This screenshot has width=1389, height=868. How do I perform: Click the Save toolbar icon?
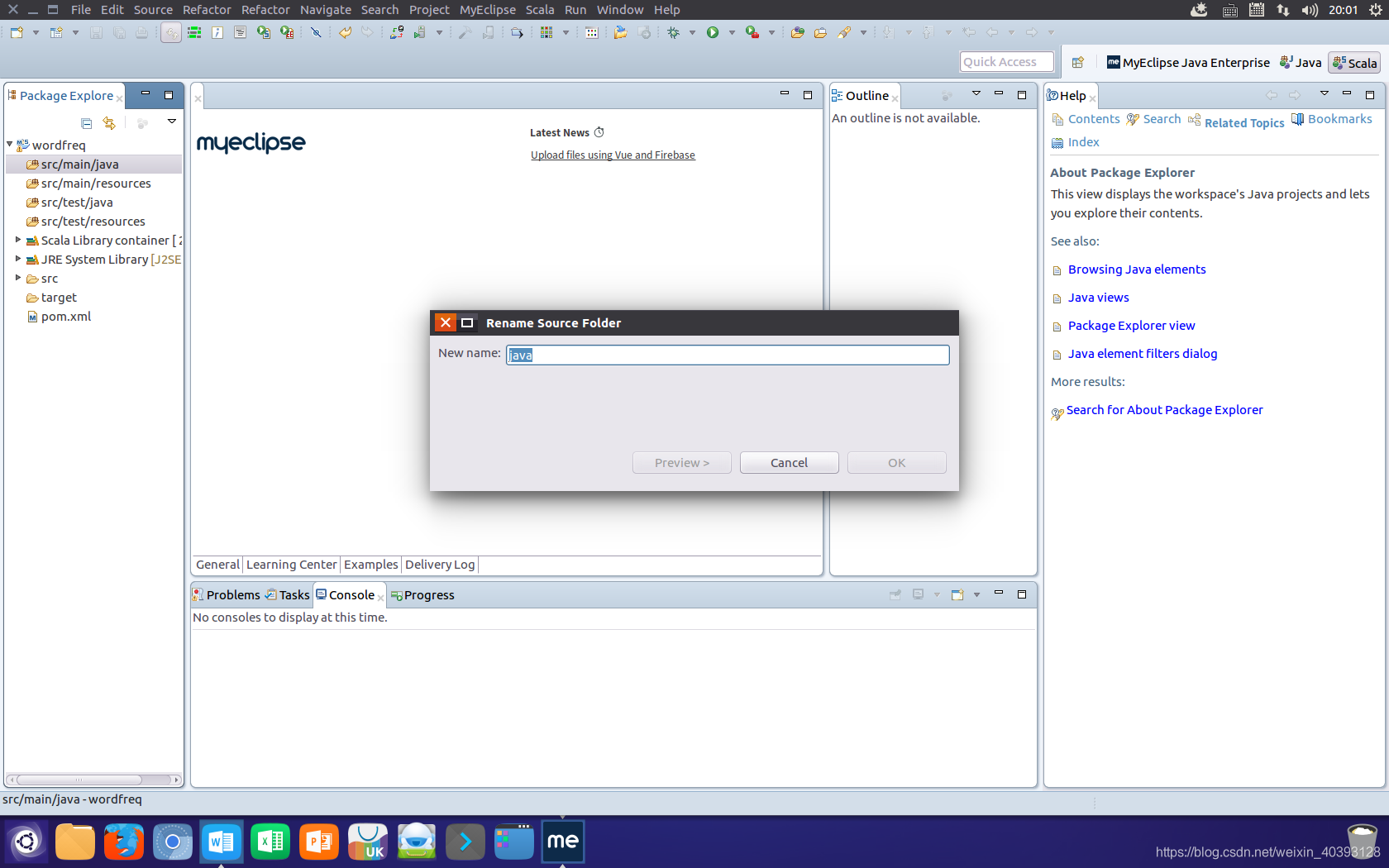(x=97, y=32)
